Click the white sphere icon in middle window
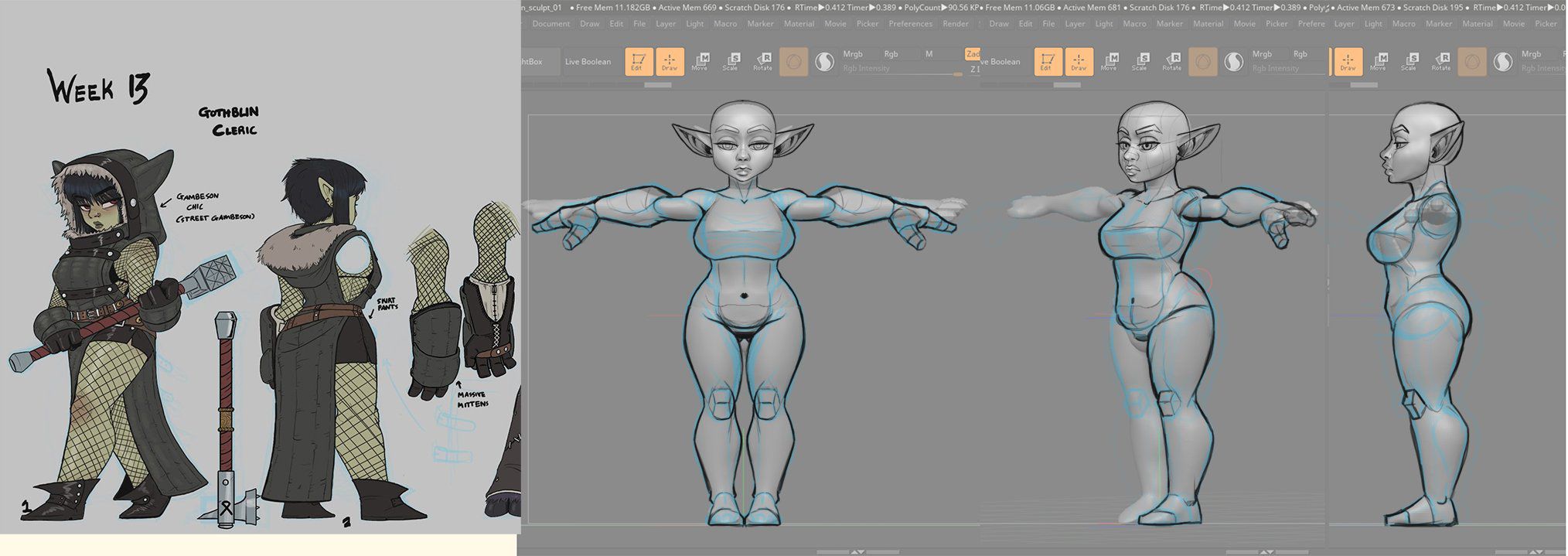The height and width of the screenshot is (556, 1568). [1235, 62]
